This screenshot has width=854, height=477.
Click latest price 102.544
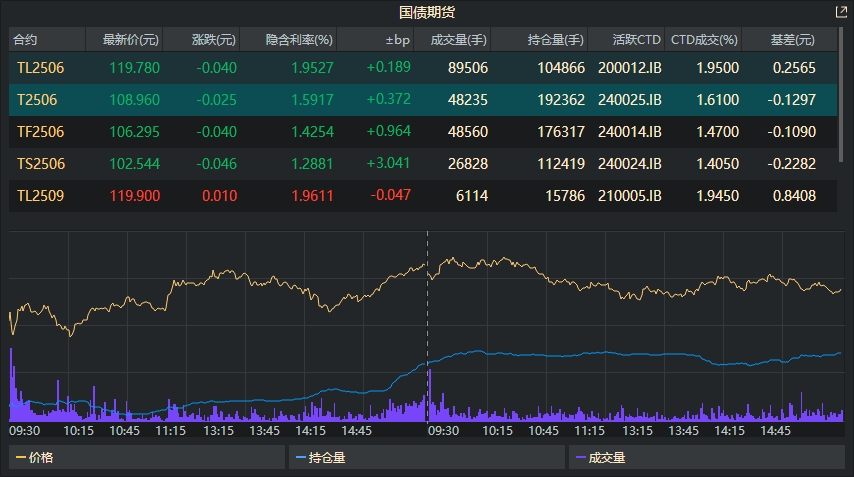point(135,164)
